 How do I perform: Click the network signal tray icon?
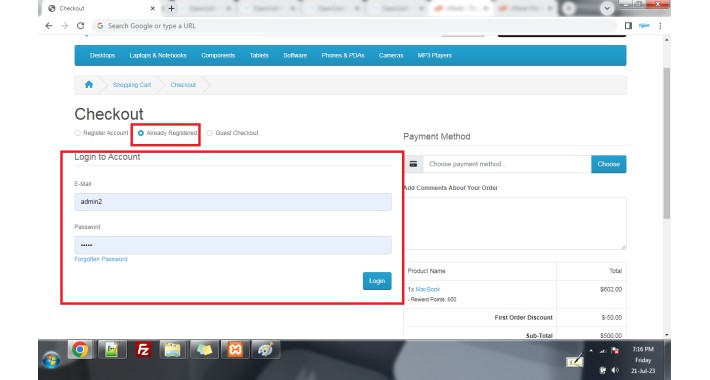coord(603,351)
